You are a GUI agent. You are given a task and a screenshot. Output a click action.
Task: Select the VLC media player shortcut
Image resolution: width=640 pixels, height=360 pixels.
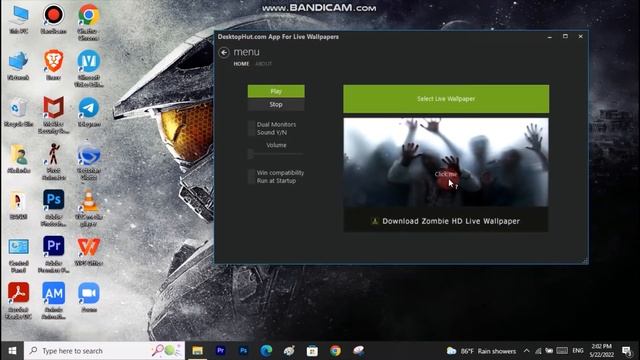click(x=89, y=208)
